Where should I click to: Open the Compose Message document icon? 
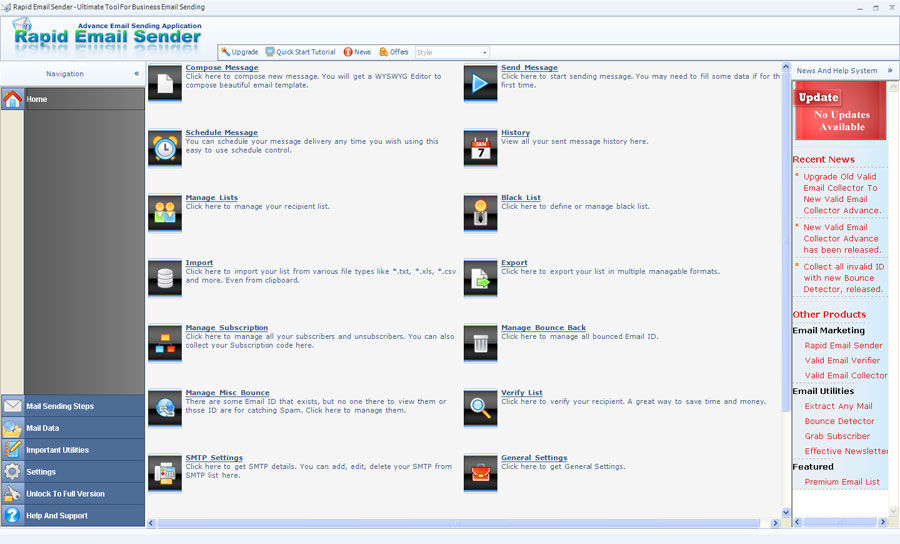point(165,83)
